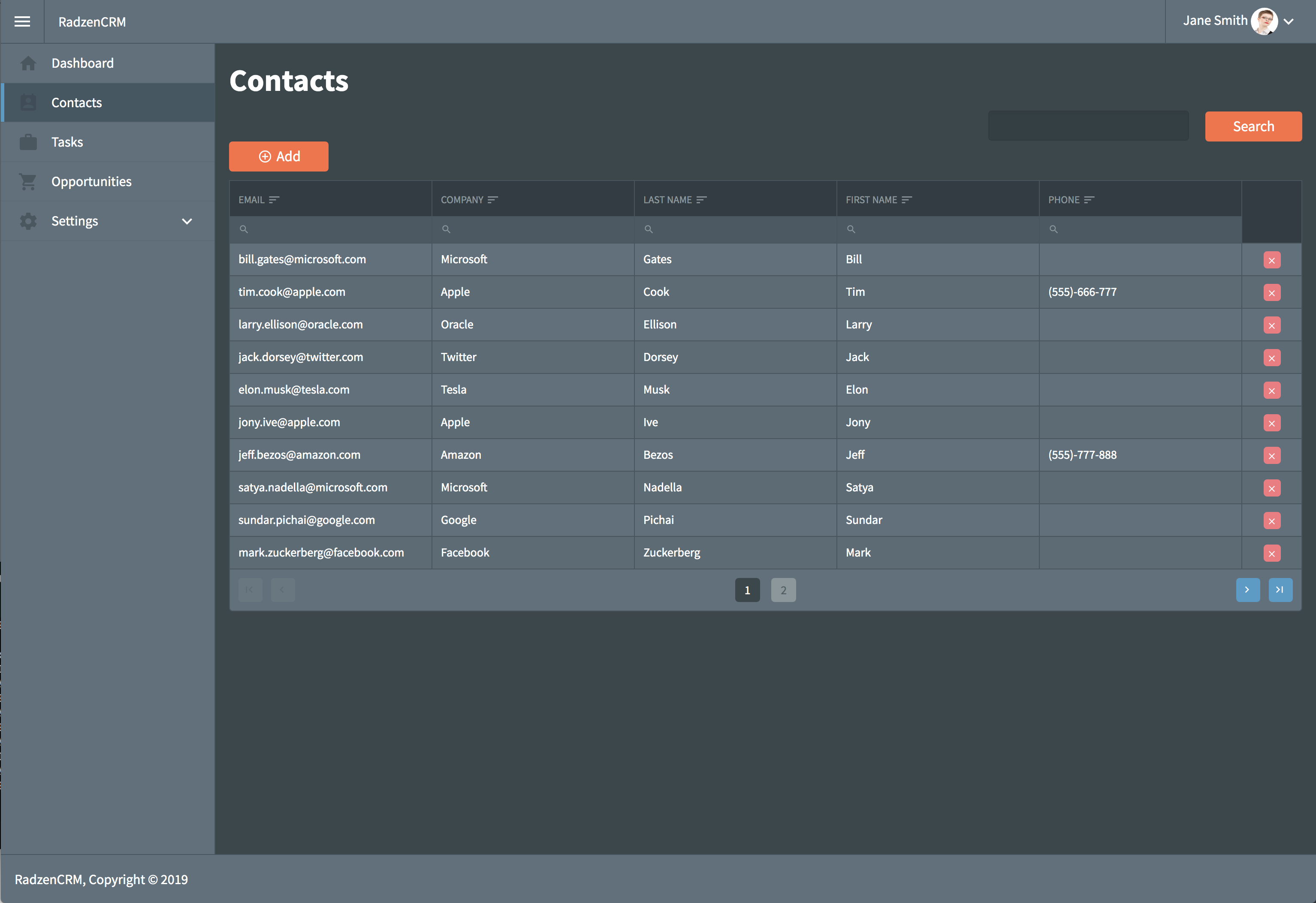Click phone number (555)-777-888
1316x903 pixels.
pyautogui.click(x=1082, y=455)
